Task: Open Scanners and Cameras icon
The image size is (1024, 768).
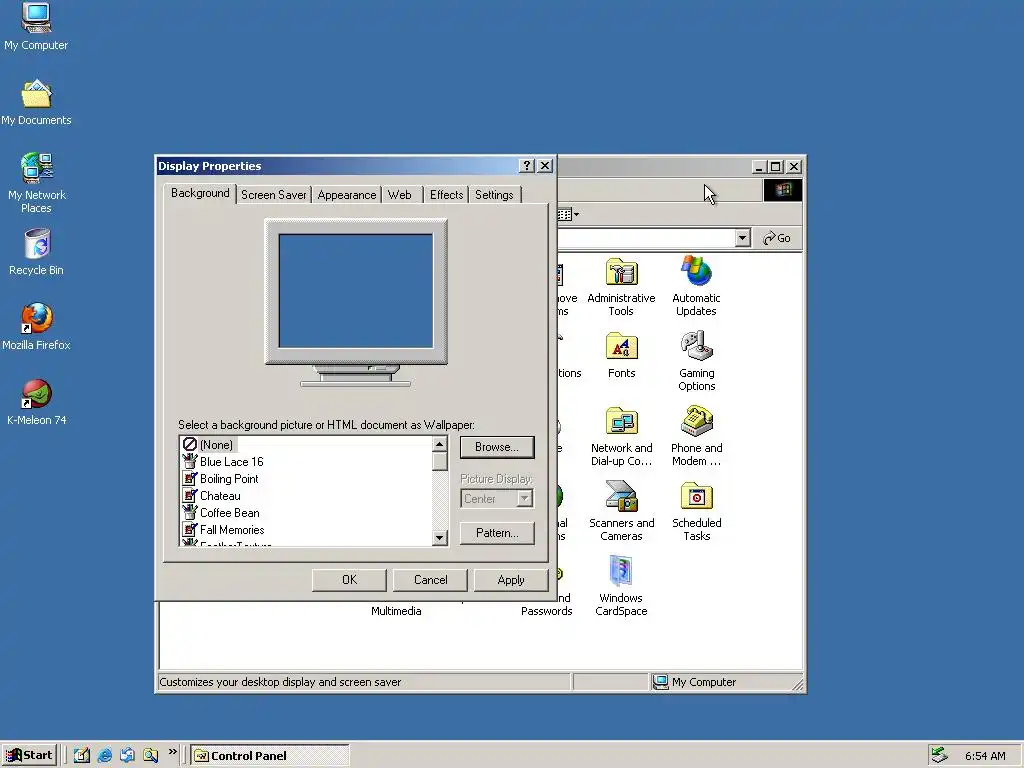Action: (x=621, y=511)
